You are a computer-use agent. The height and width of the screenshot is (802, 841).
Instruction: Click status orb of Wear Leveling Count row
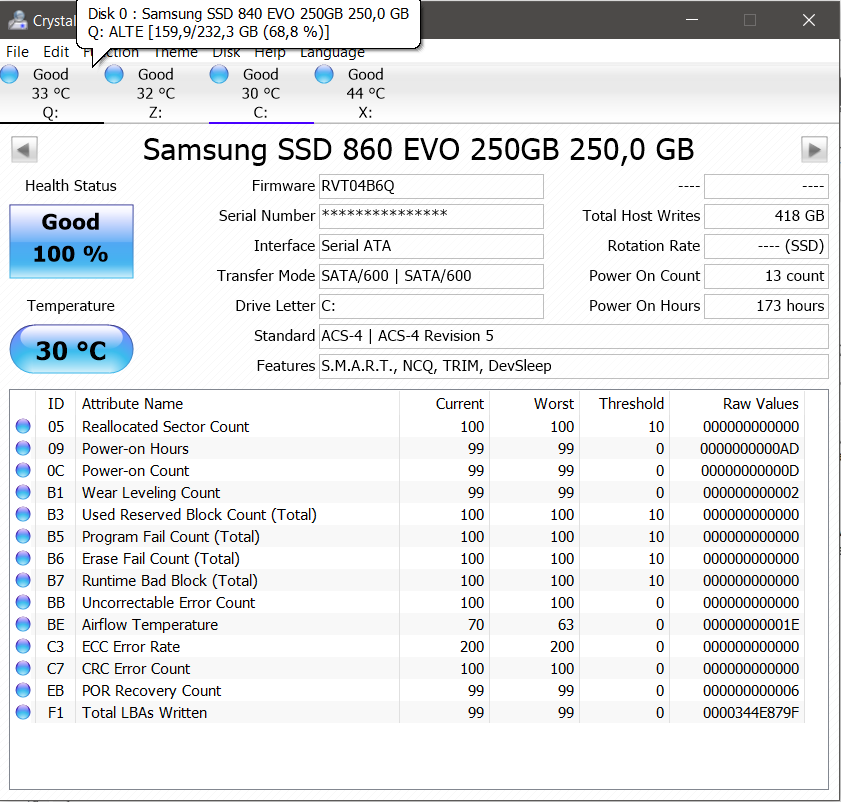(x=23, y=492)
